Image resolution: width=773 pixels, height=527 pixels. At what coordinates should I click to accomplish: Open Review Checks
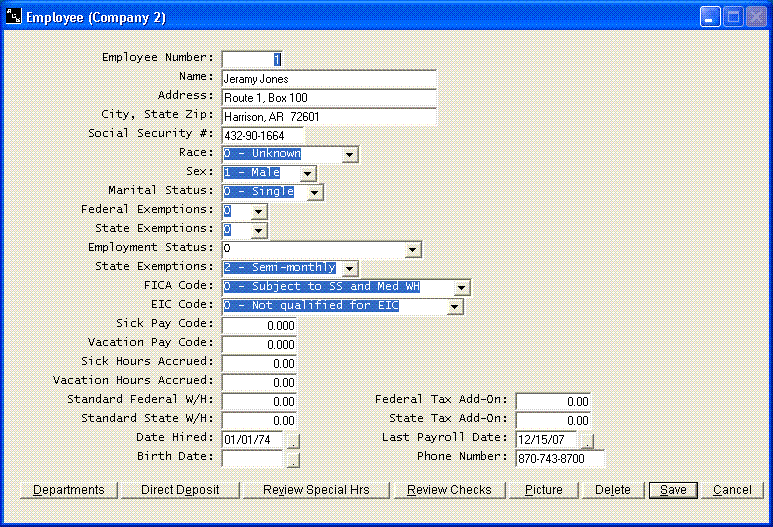point(449,490)
